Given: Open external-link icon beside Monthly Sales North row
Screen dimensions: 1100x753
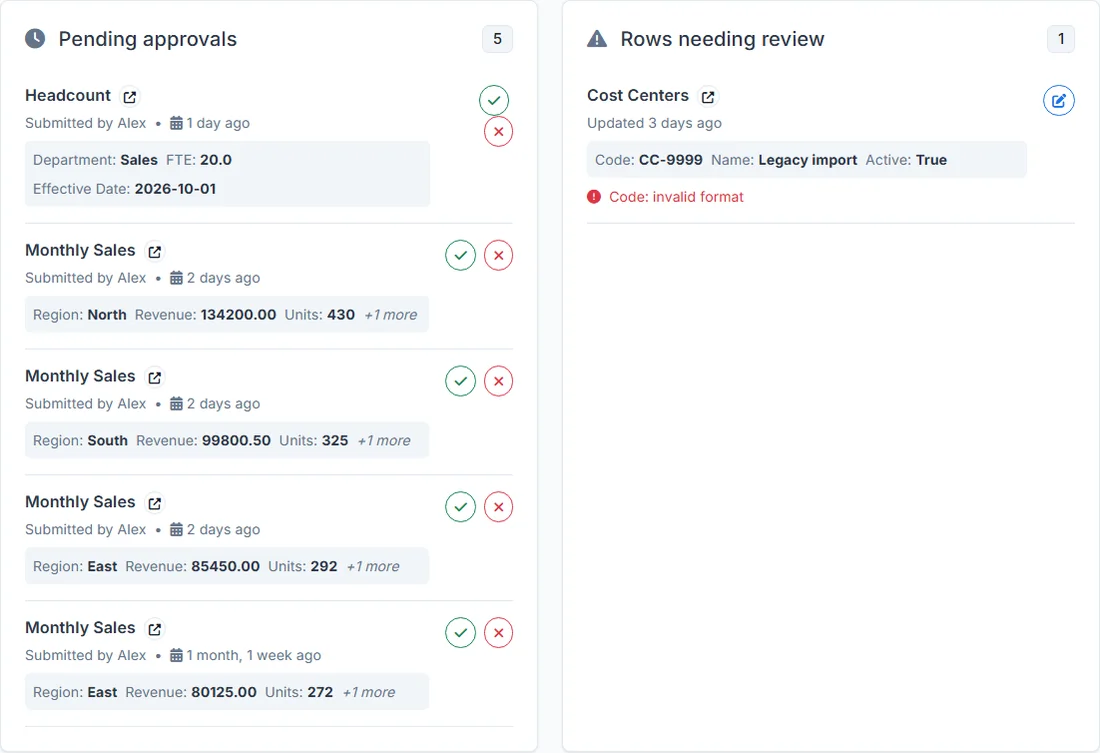Looking at the screenshot, I should 154,251.
